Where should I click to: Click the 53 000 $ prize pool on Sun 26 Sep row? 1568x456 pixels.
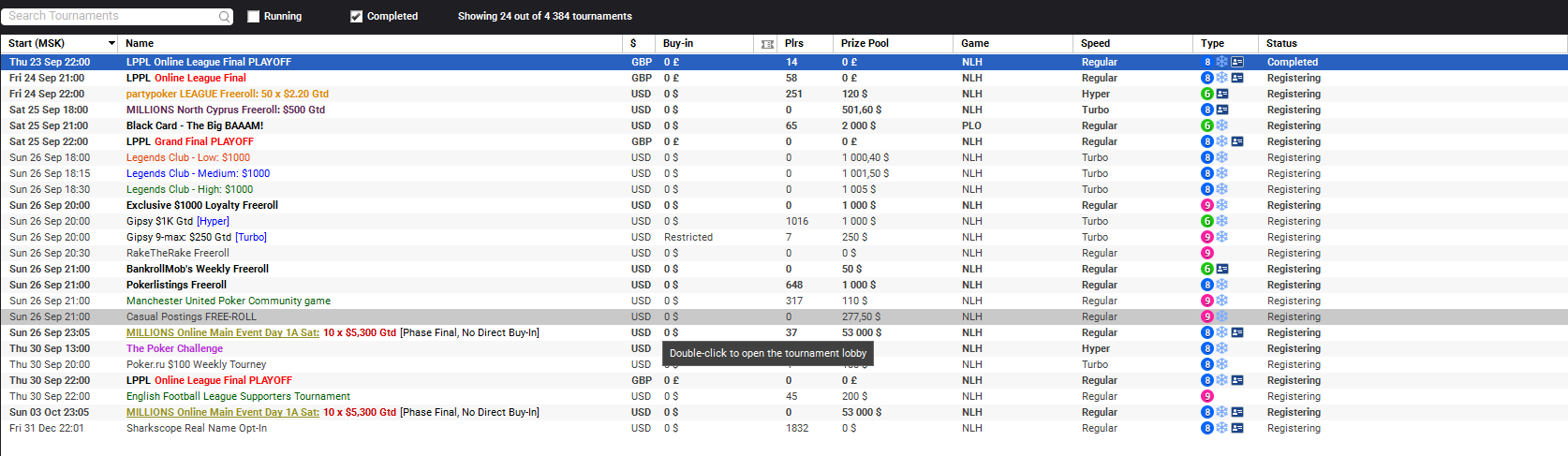(x=862, y=332)
